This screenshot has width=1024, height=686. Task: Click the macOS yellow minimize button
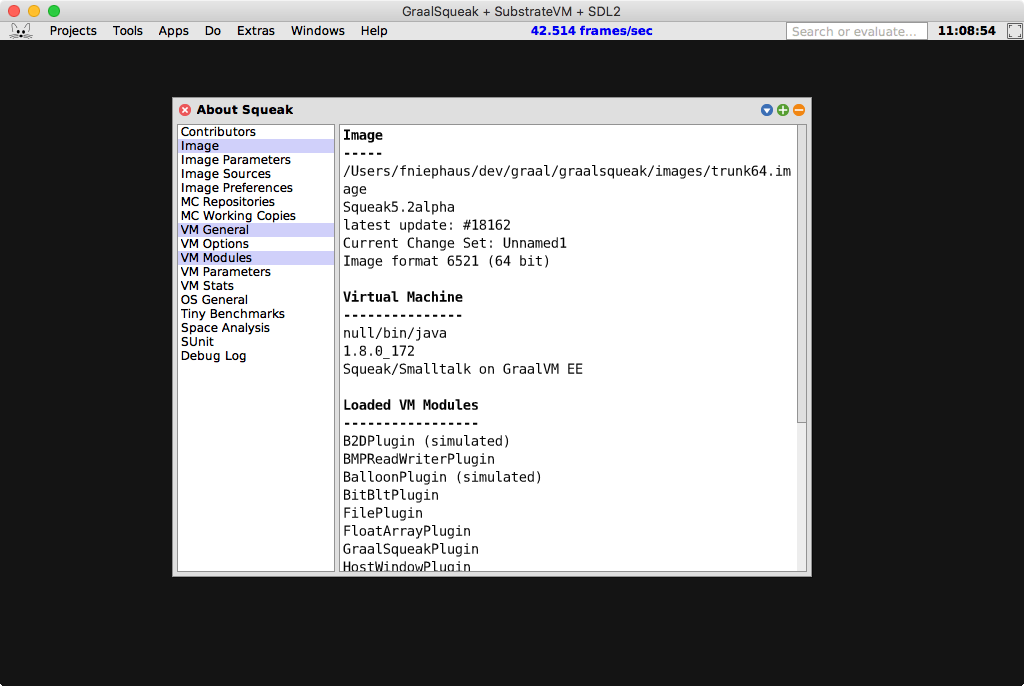coord(34,10)
